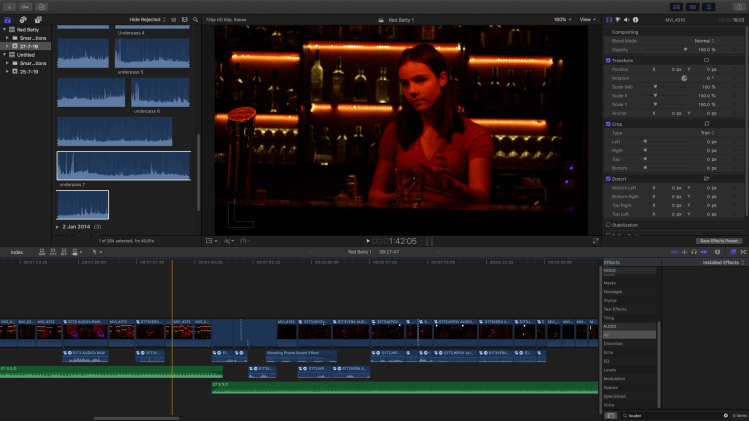Enable the Stabilization checkbox
This screenshot has width=749, height=421.
coord(608,225)
